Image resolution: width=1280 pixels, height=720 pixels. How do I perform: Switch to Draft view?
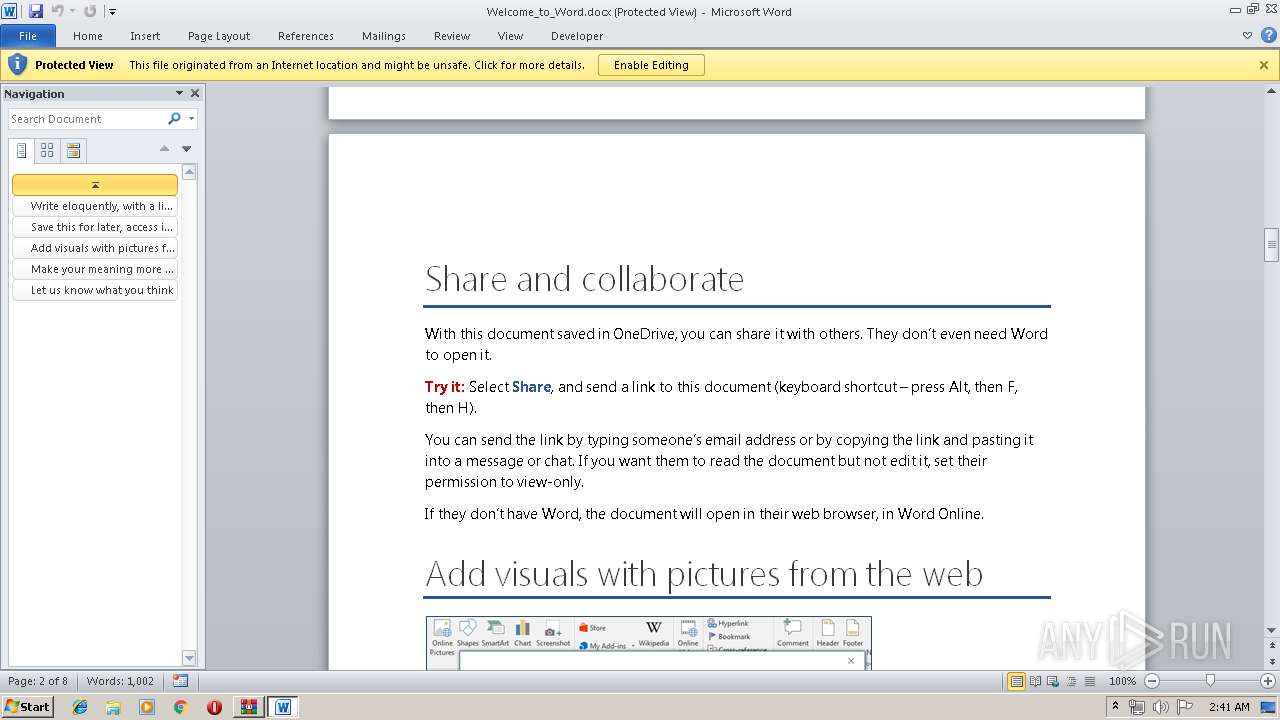click(1089, 681)
